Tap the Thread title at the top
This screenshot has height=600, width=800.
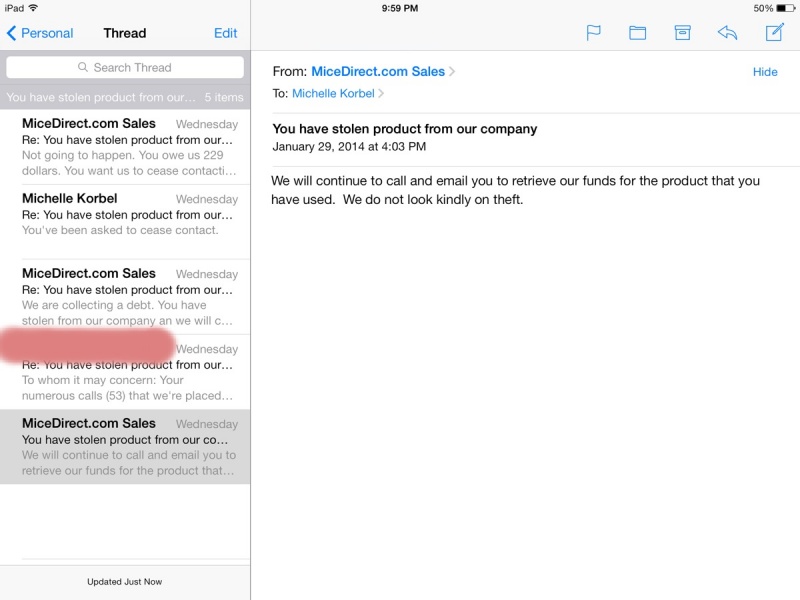[x=125, y=33]
